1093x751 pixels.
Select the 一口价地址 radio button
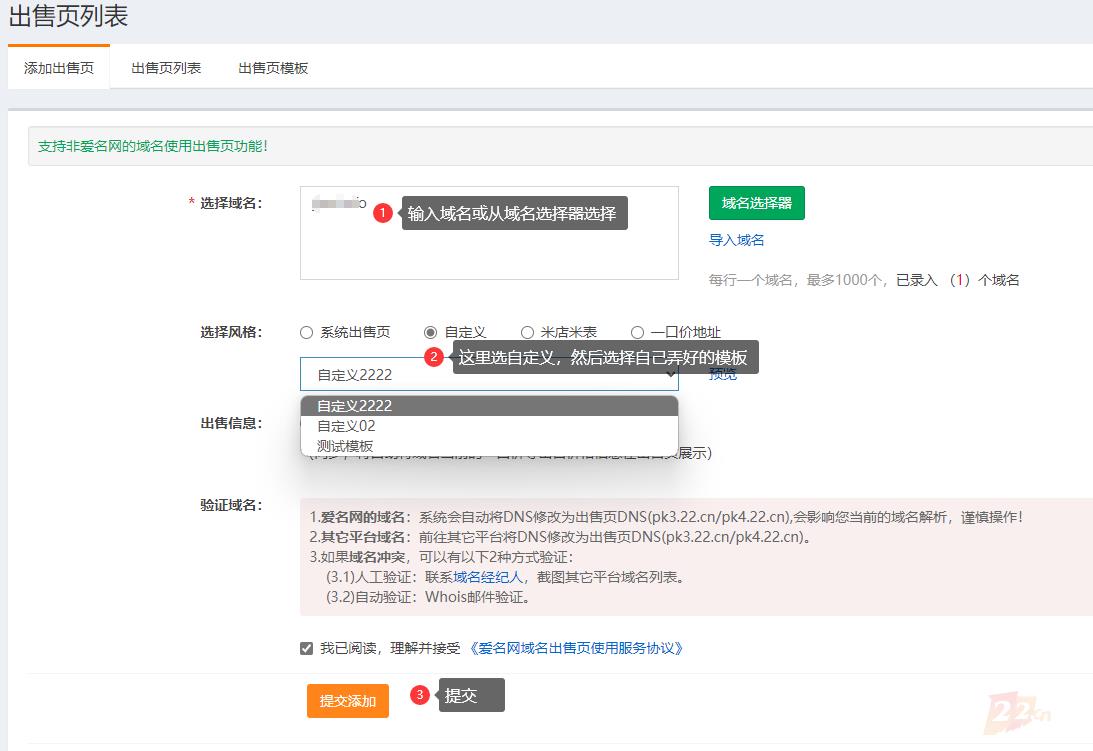coord(637,333)
